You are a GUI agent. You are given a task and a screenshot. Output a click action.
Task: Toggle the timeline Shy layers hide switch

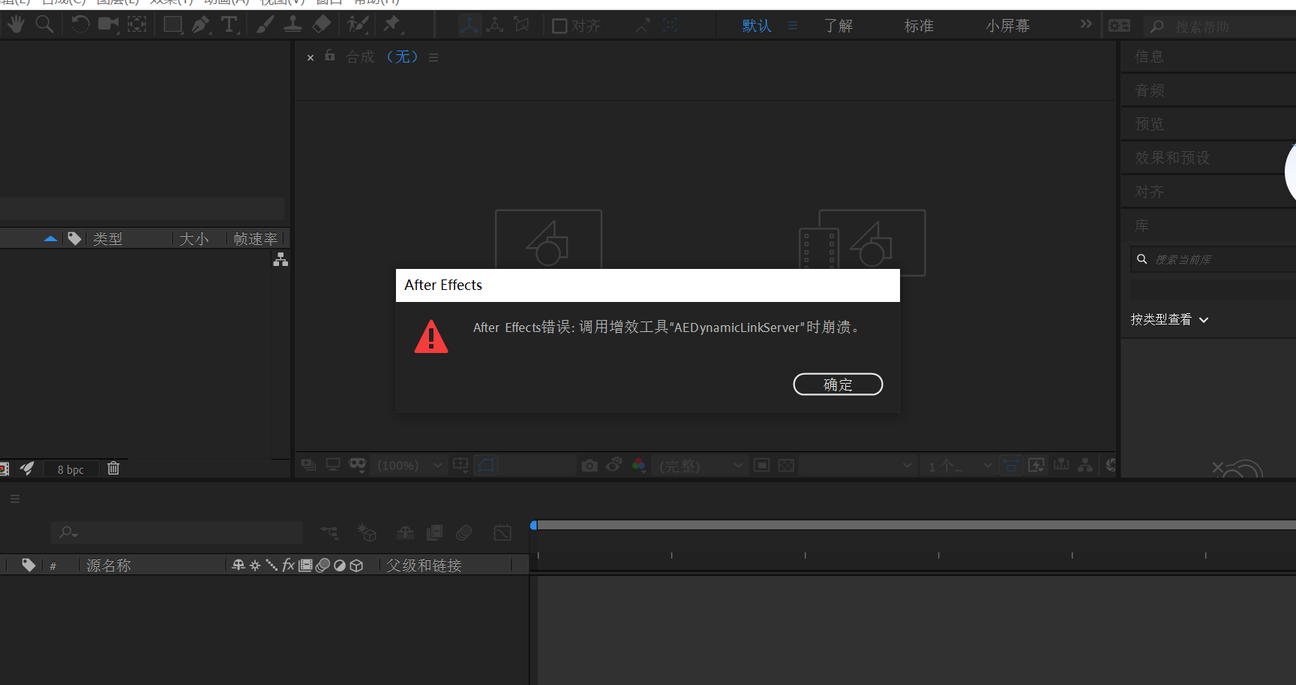coord(404,533)
